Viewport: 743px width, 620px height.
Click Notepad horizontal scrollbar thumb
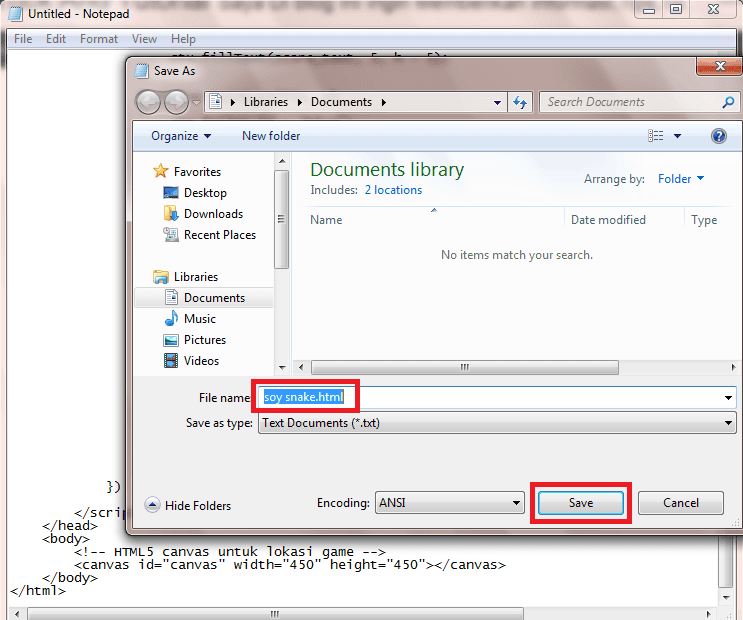[275, 614]
